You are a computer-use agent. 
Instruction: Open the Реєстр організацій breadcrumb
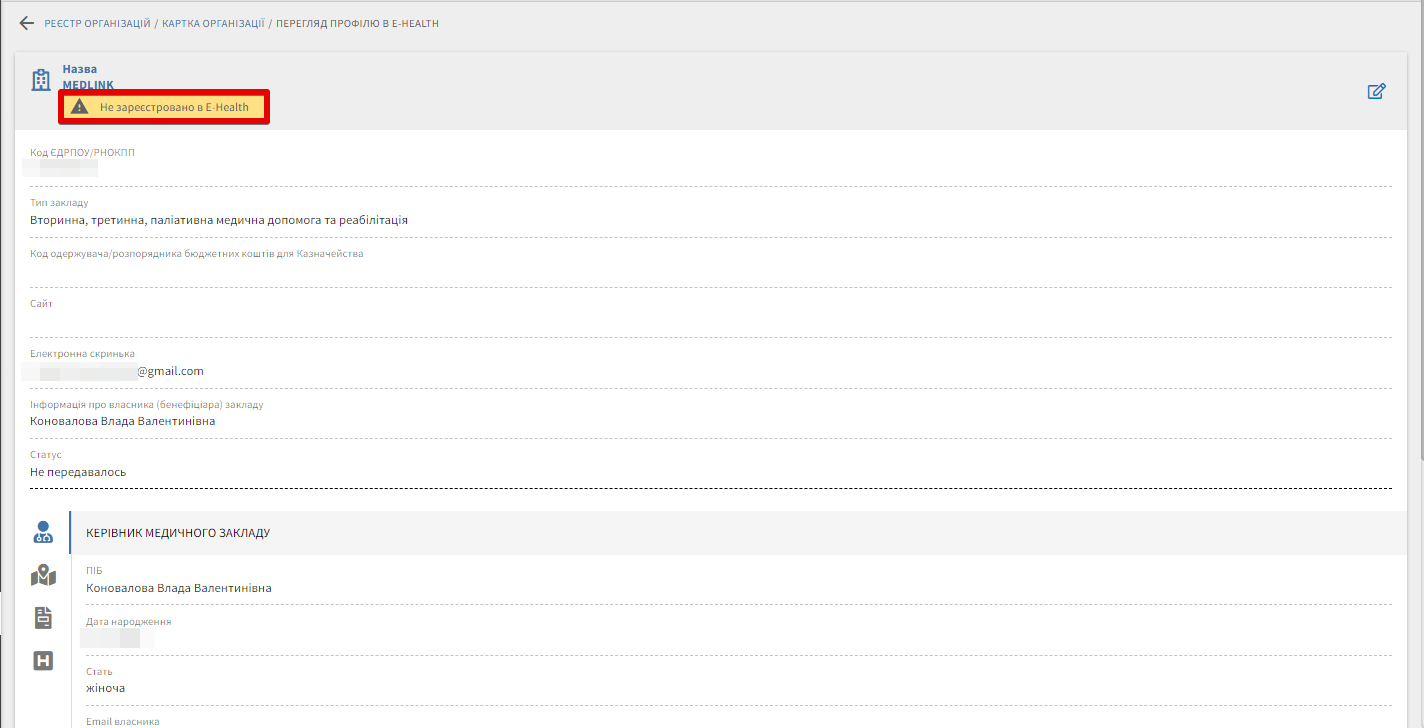(97, 23)
